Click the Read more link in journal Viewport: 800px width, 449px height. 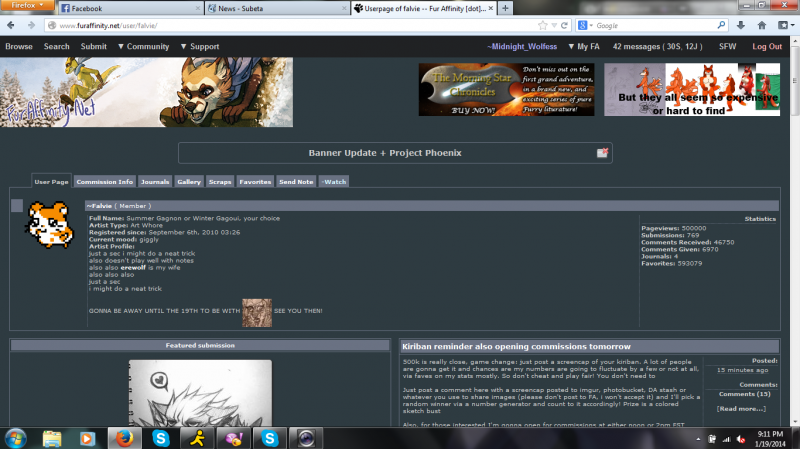tap(741, 408)
